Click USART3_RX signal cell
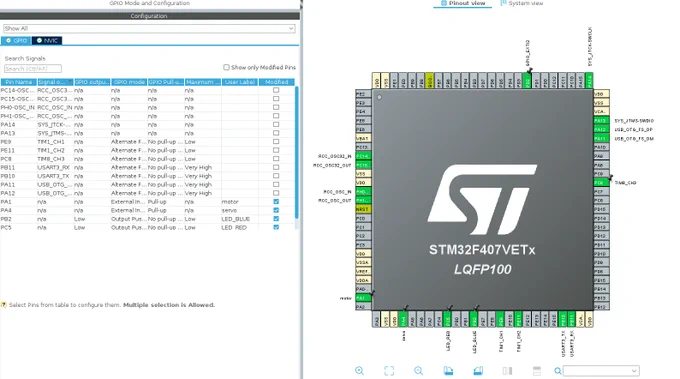 click(x=55, y=167)
